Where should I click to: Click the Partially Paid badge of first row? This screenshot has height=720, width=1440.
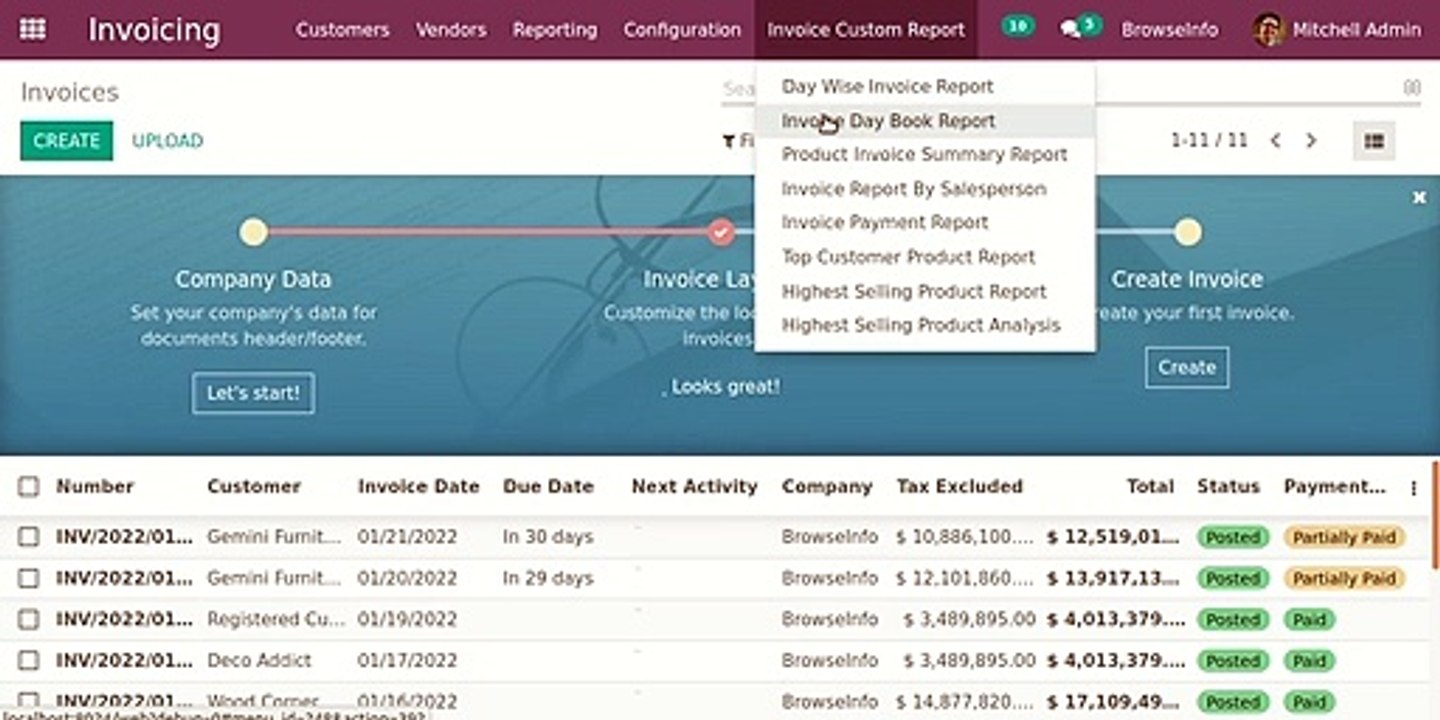coord(1344,537)
